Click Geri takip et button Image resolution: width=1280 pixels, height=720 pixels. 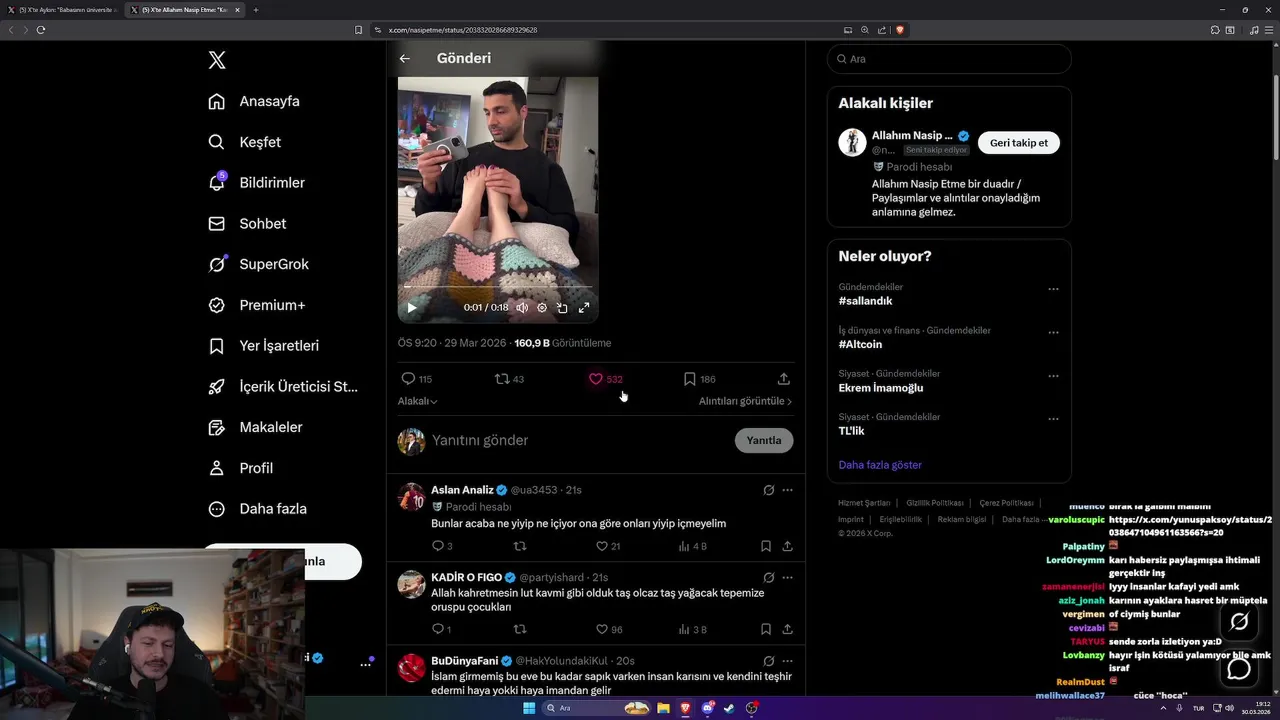click(x=1019, y=143)
